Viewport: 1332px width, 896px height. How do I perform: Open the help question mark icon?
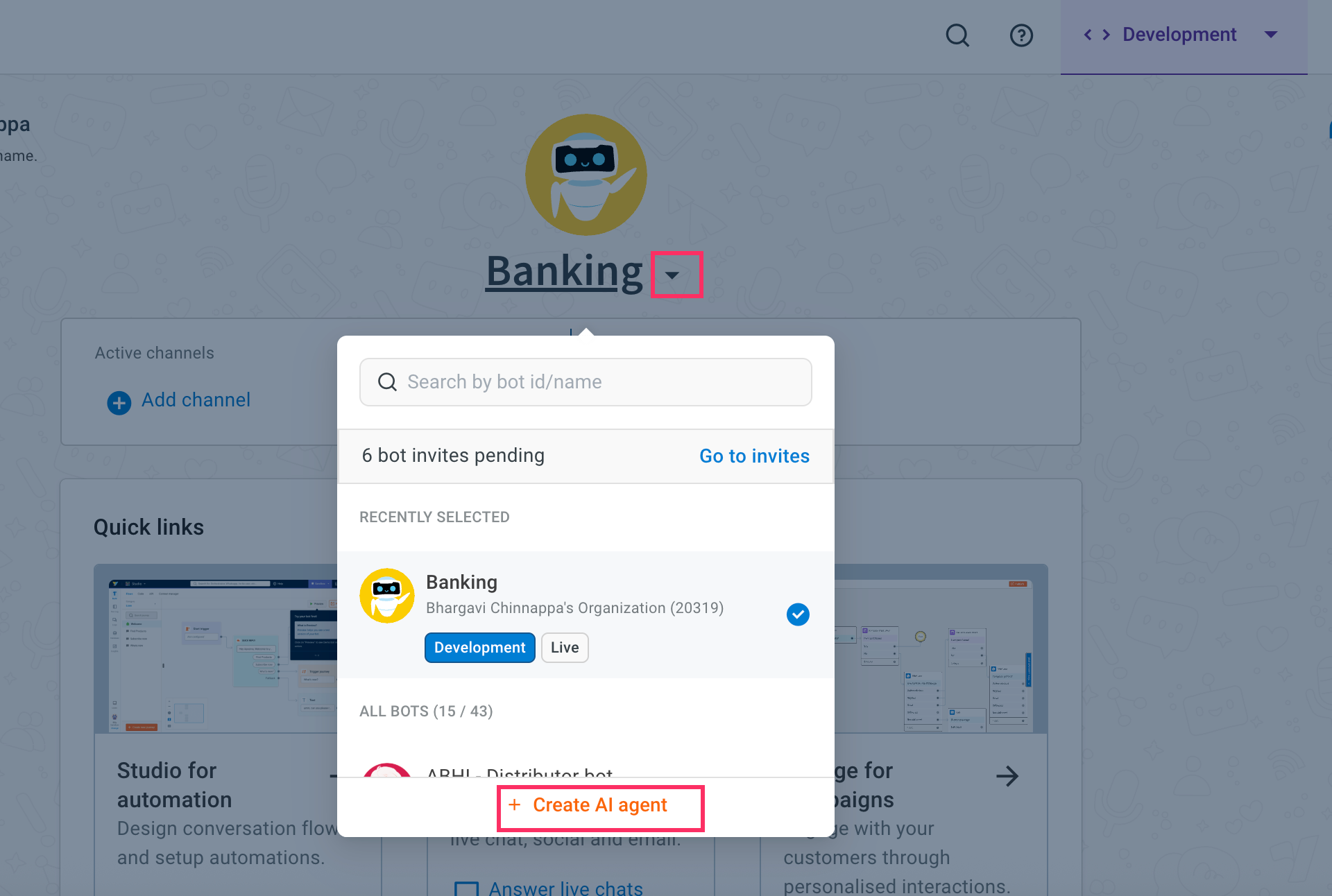click(x=1021, y=35)
